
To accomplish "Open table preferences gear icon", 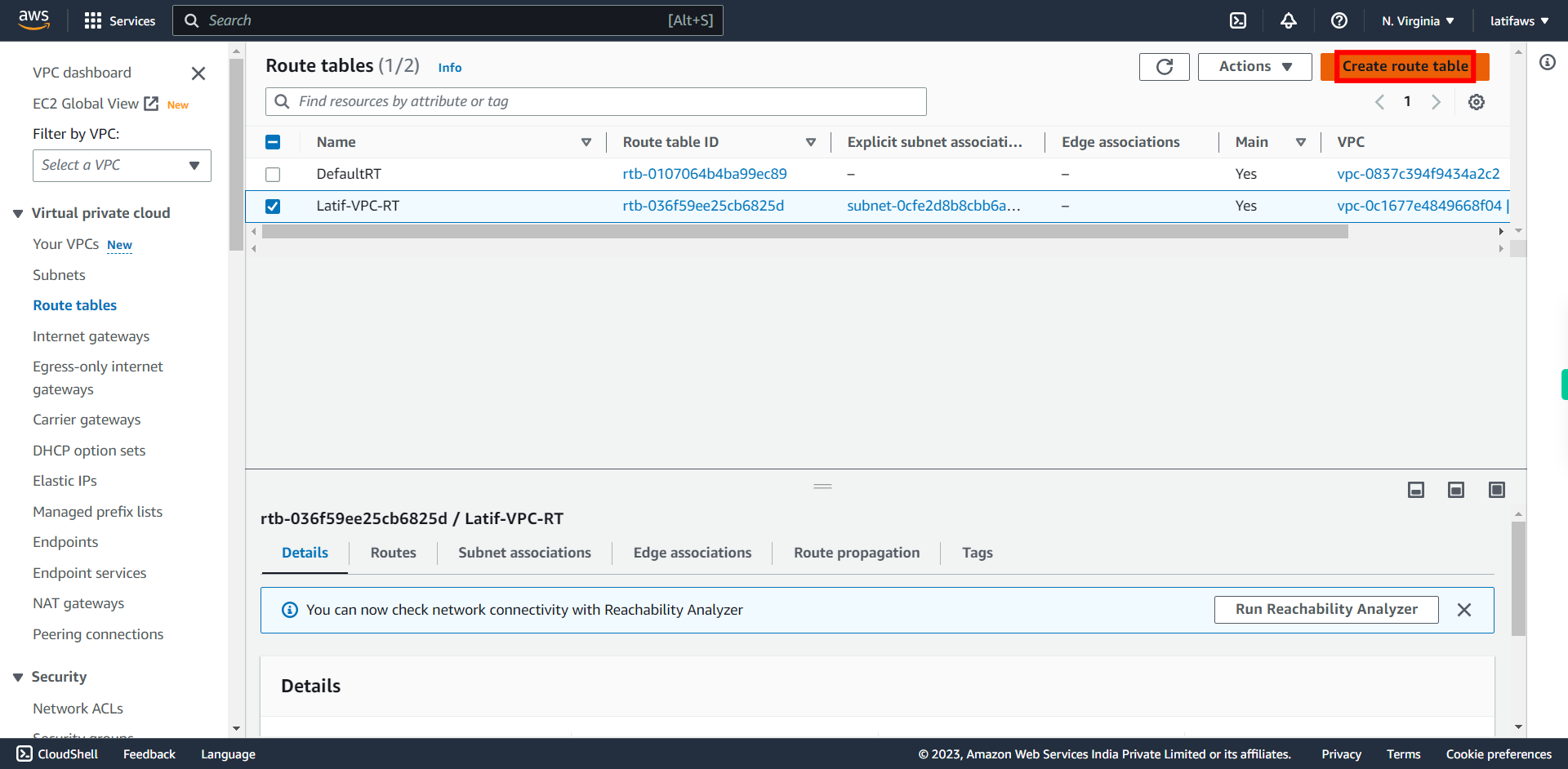I will (1477, 102).
